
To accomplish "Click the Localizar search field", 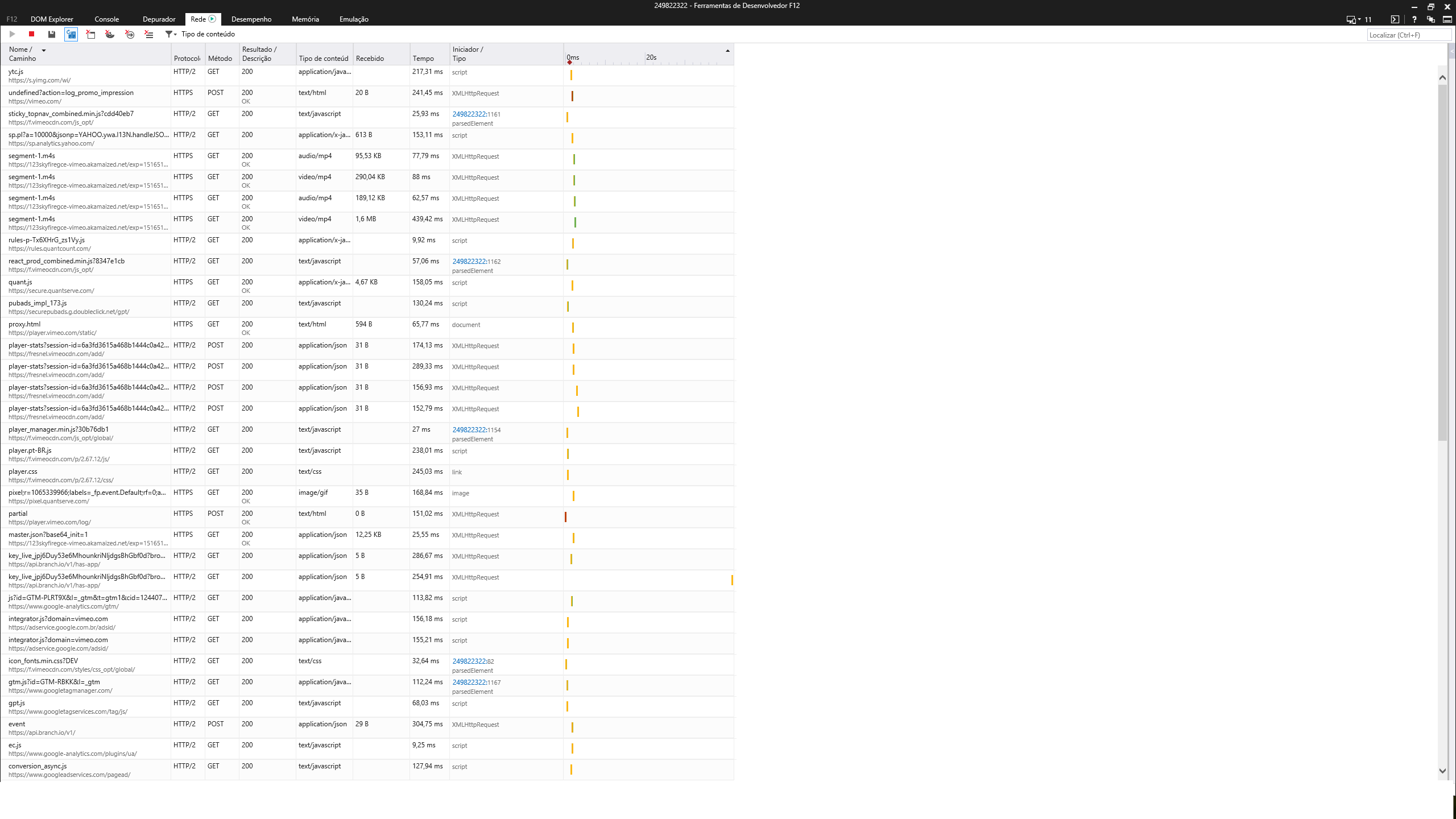I will 1408,35.
